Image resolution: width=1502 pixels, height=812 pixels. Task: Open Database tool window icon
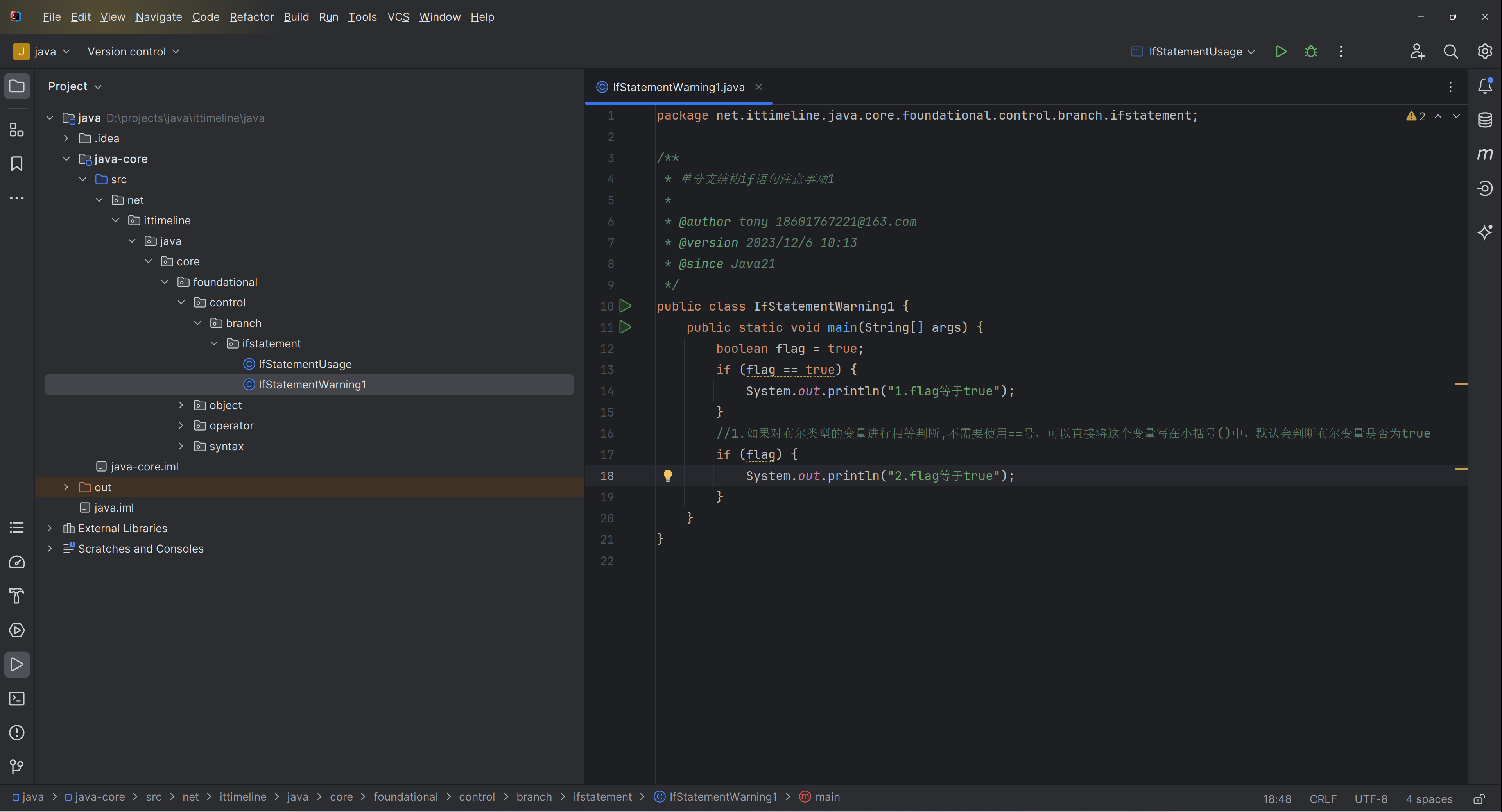1484,120
